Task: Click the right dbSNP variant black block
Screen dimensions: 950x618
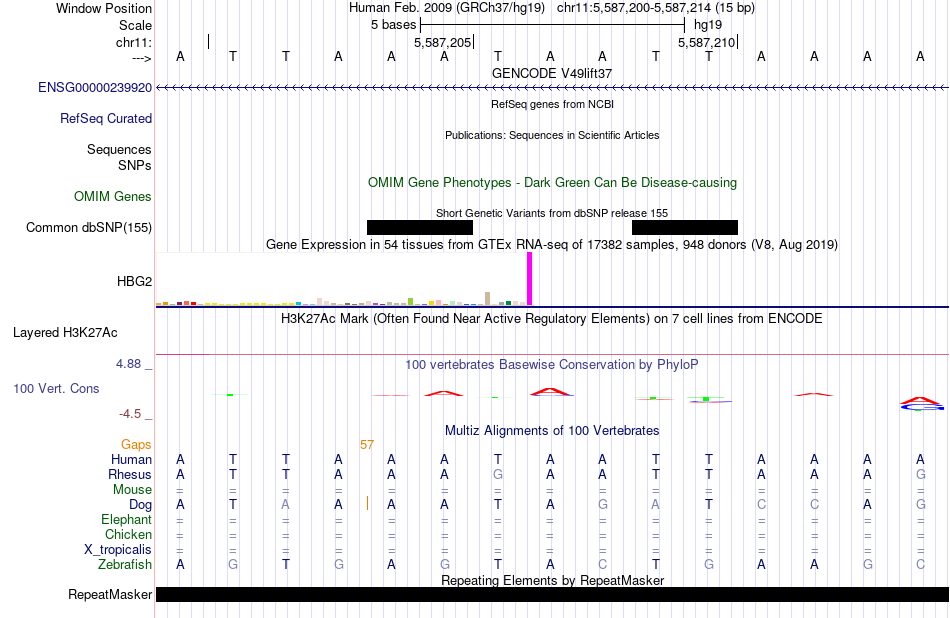Action: [685, 227]
